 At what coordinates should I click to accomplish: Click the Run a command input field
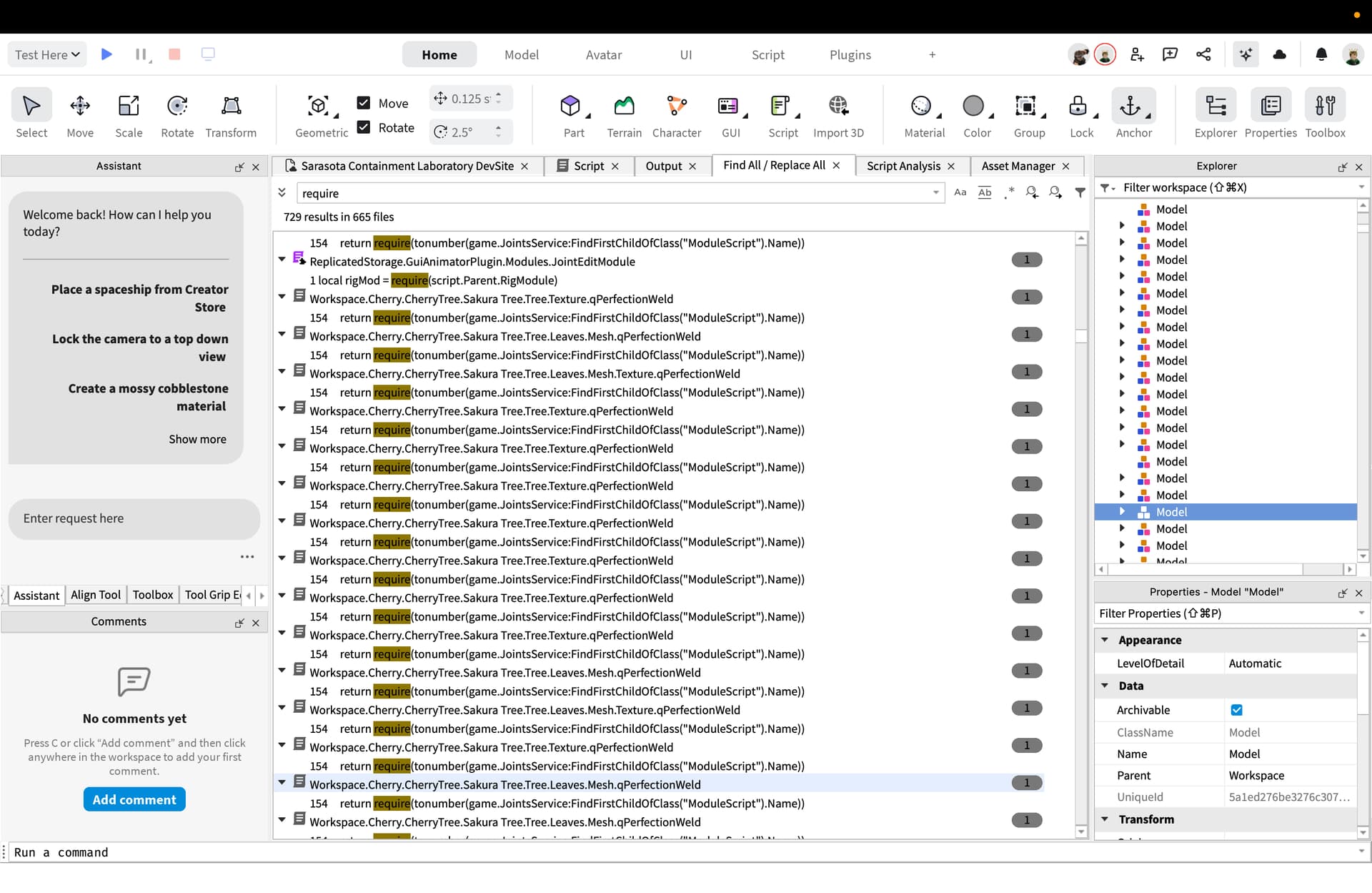286,852
